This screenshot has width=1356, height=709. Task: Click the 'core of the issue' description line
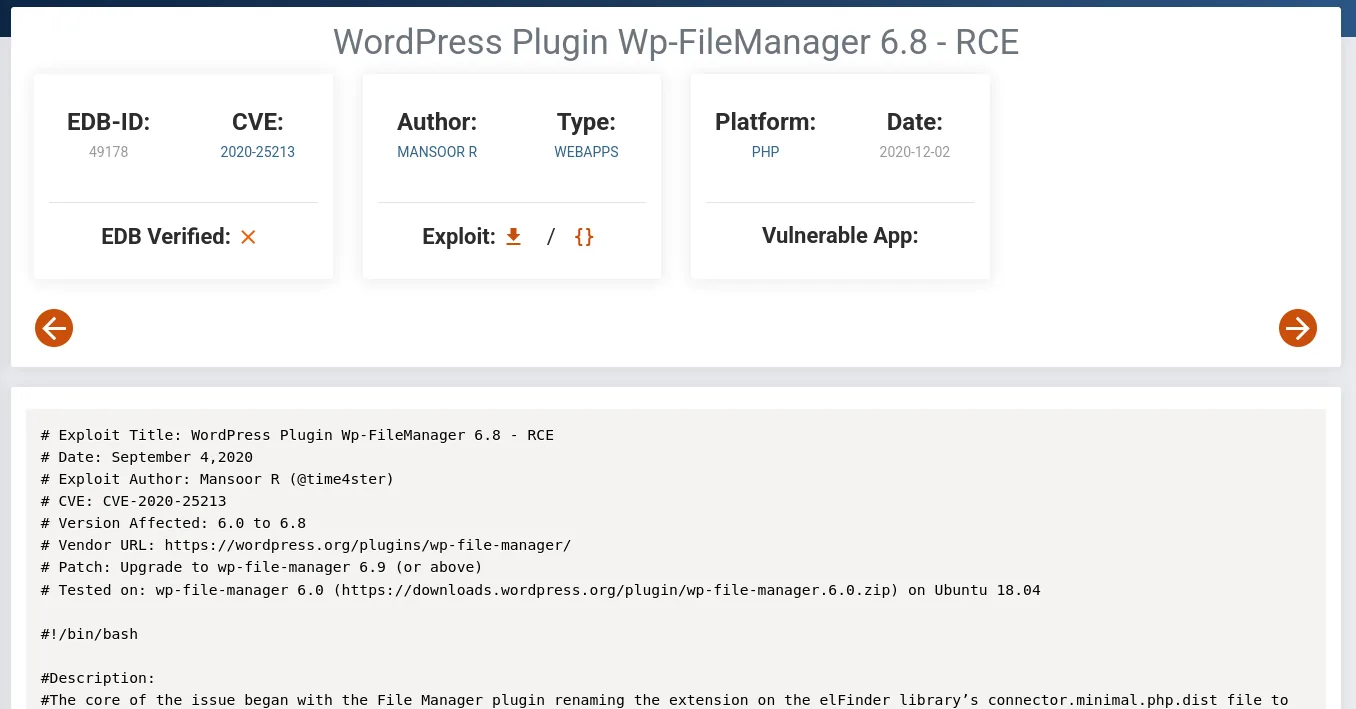665,700
